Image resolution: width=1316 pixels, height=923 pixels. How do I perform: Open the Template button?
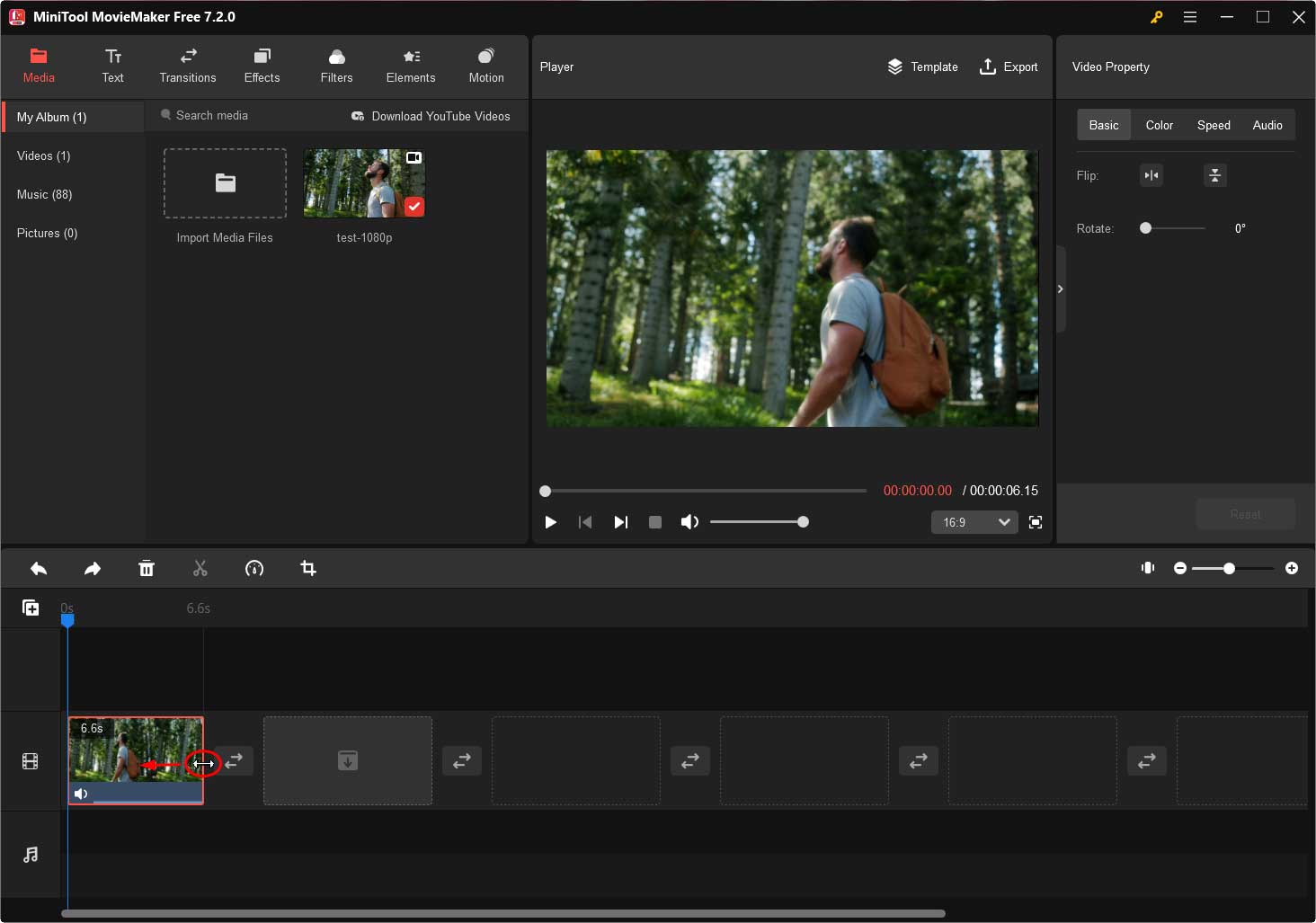coord(922,67)
